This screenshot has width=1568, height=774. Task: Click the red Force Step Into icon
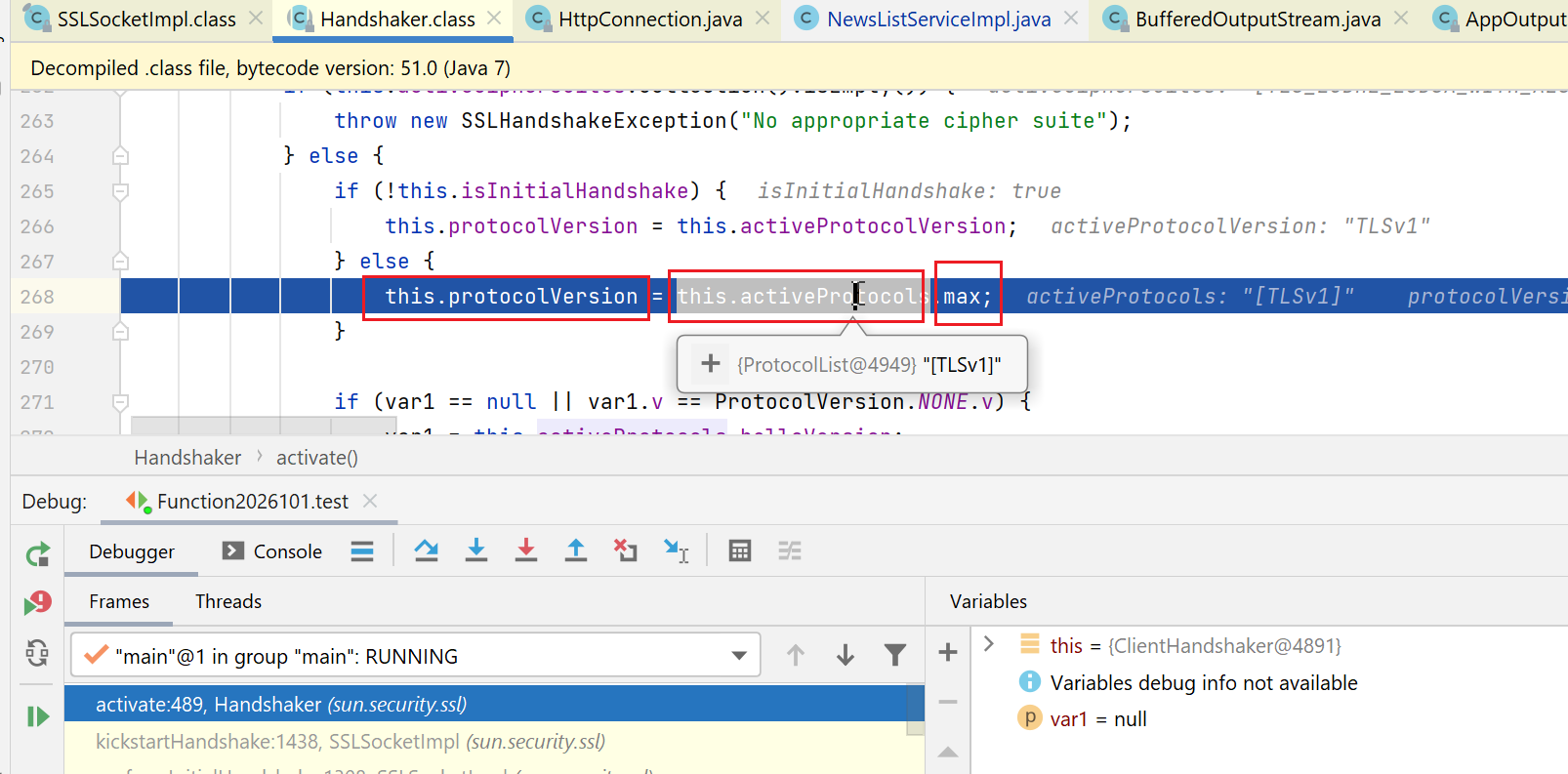(526, 550)
